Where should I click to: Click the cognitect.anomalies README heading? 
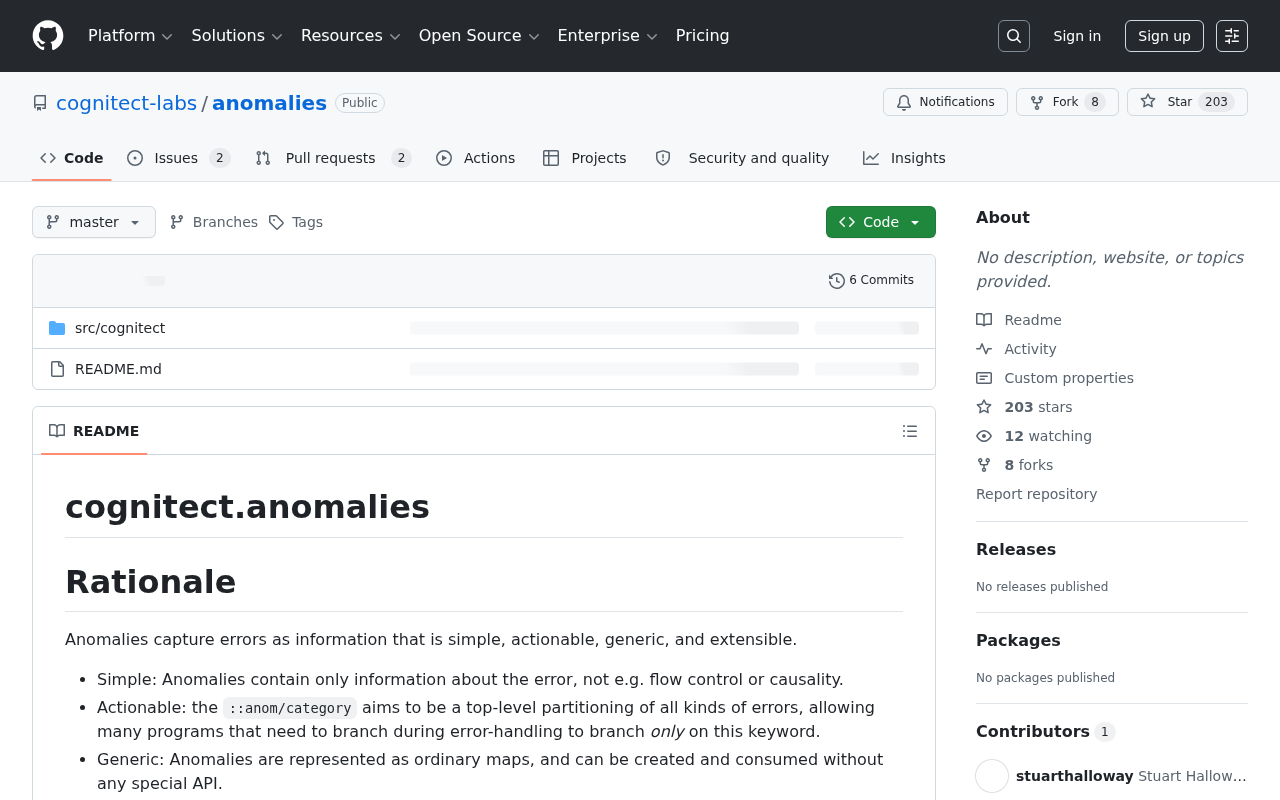coord(247,507)
